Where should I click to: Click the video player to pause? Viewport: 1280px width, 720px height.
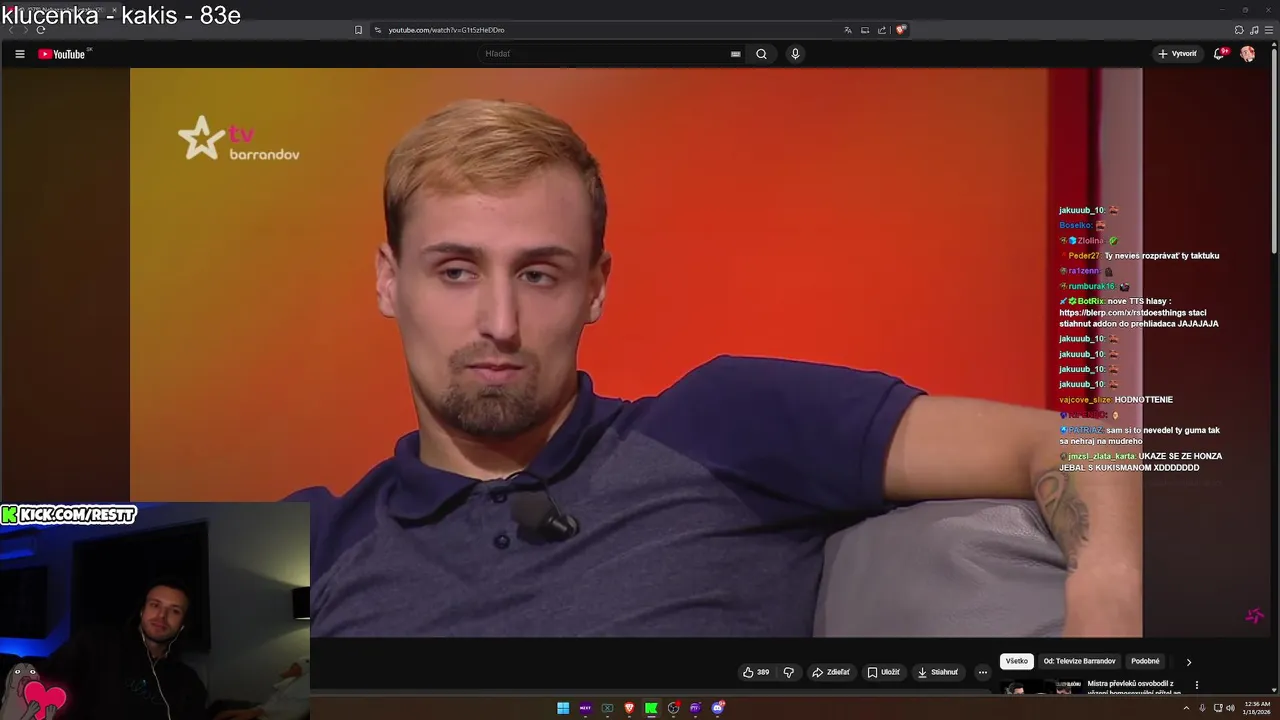click(x=636, y=352)
